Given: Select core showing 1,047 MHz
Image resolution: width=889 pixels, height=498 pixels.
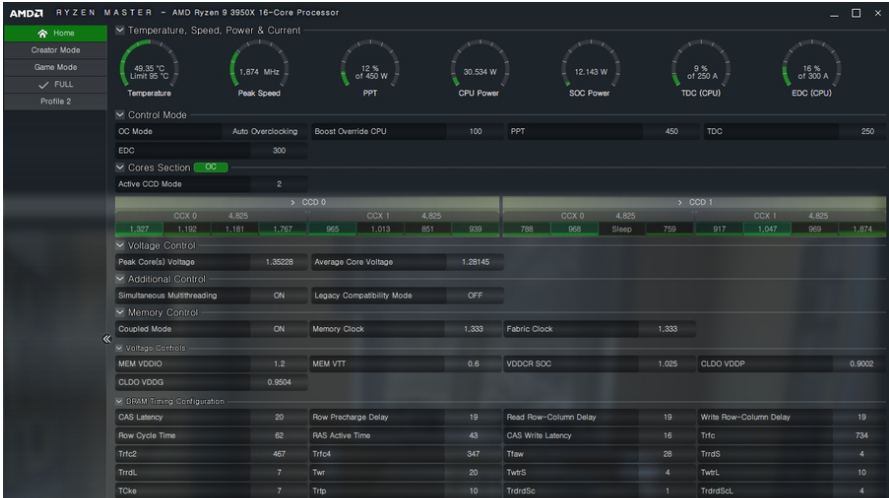Looking at the screenshot, I should [x=767, y=229].
